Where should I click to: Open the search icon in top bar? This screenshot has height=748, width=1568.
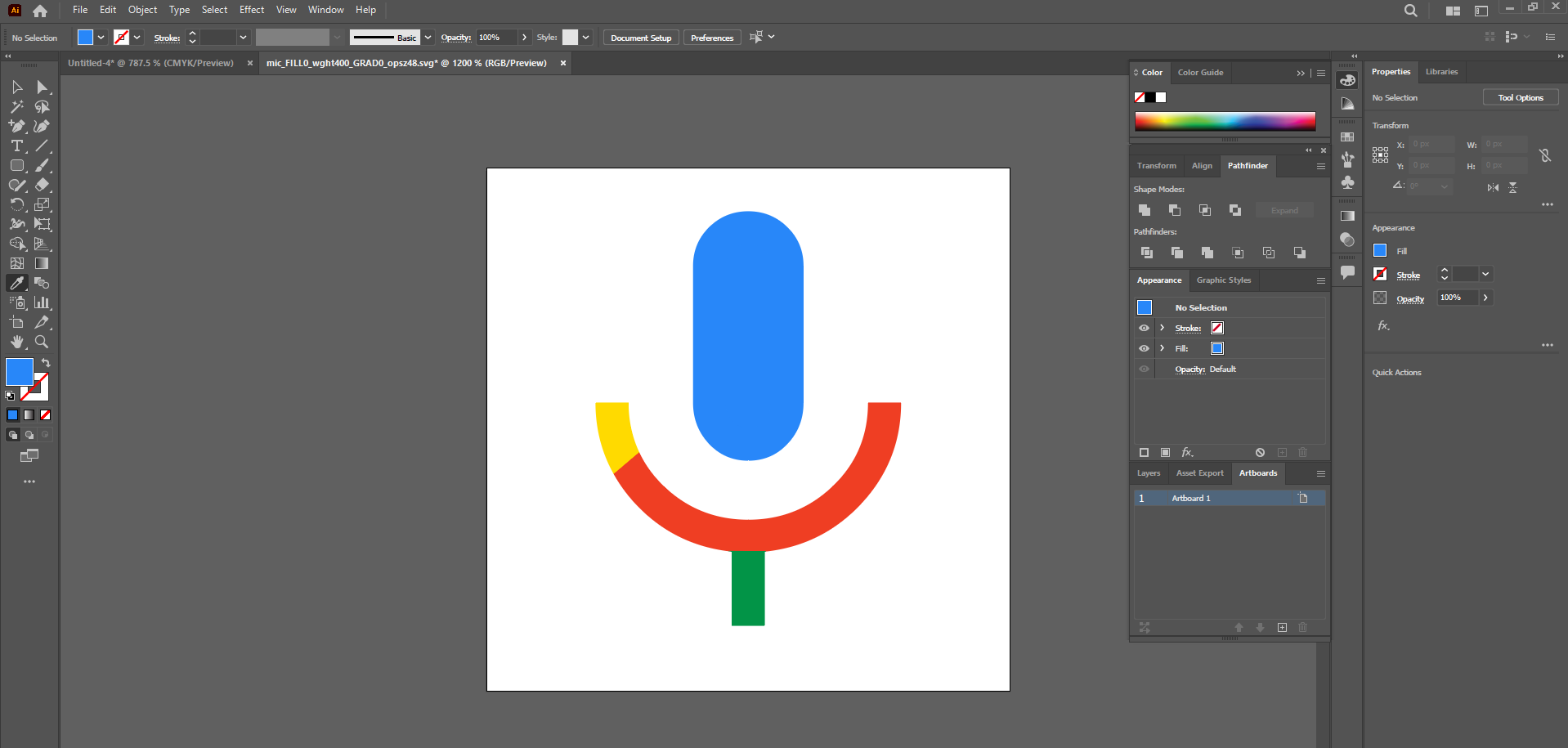pos(1410,11)
